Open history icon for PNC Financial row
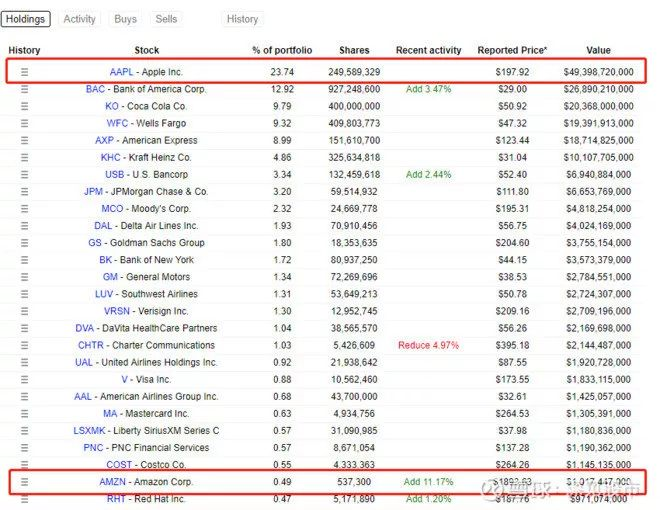The image size is (660, 510). coord(24,448)
